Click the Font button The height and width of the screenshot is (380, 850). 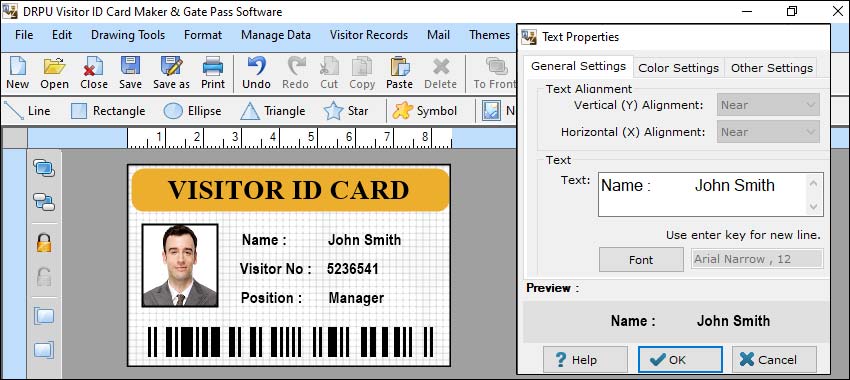pyautogui.click(x=641, y=260)
